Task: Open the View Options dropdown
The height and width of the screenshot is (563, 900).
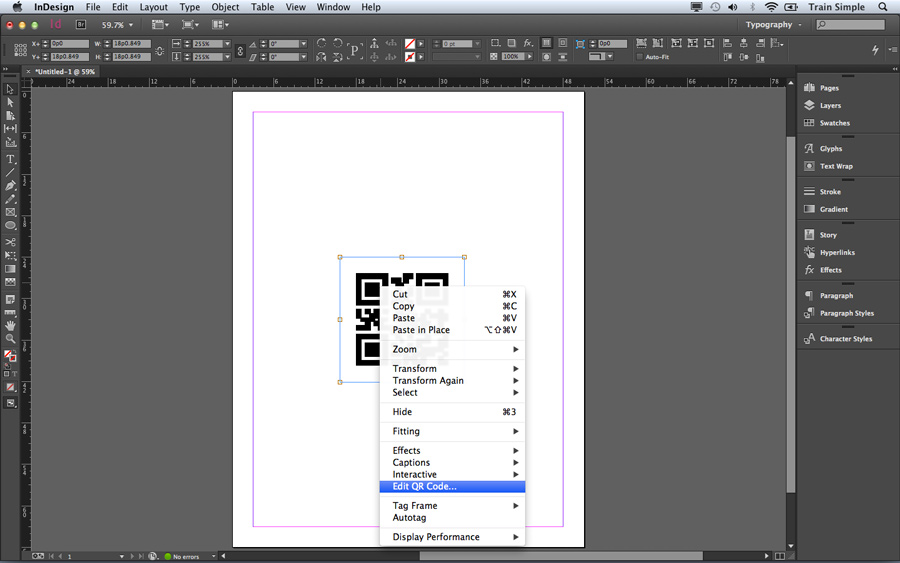Action: [x=160, y=25]
